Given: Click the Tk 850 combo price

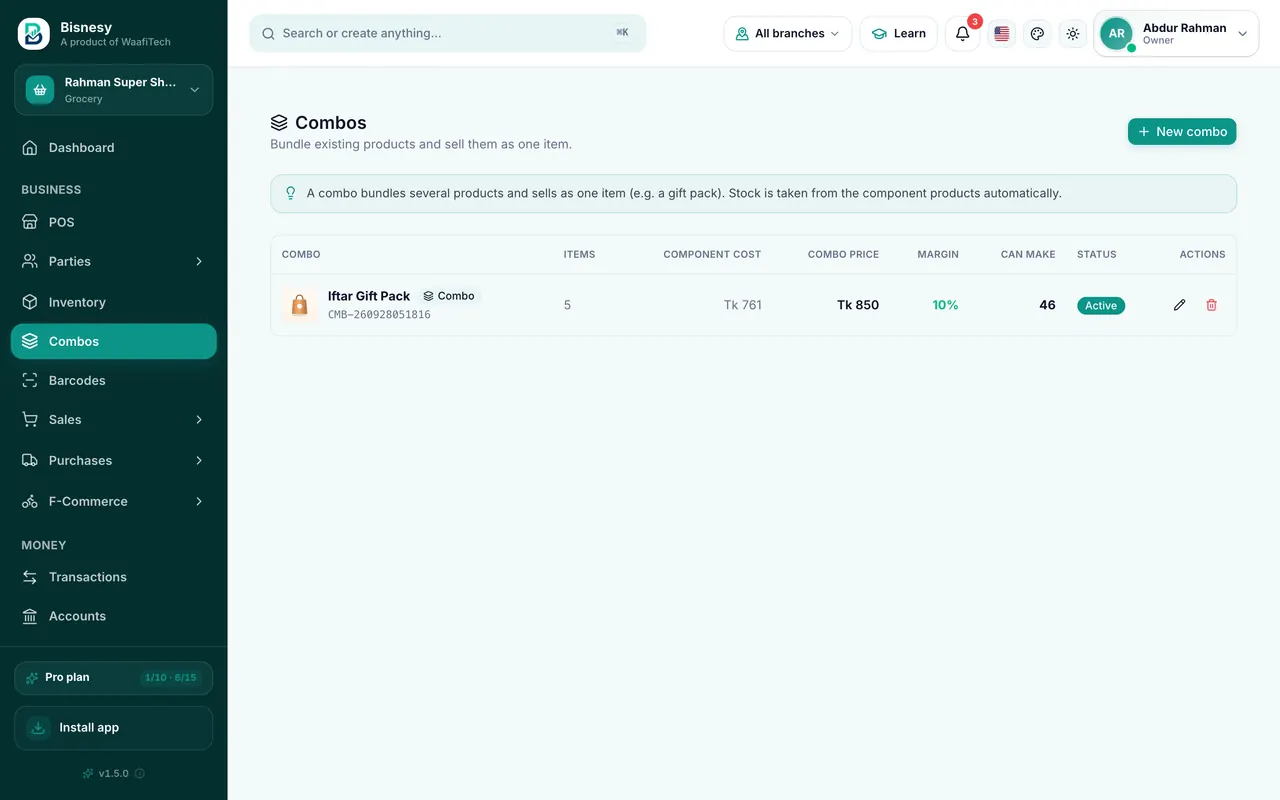Looking at the screenshot, I should [x=858, y=305].
